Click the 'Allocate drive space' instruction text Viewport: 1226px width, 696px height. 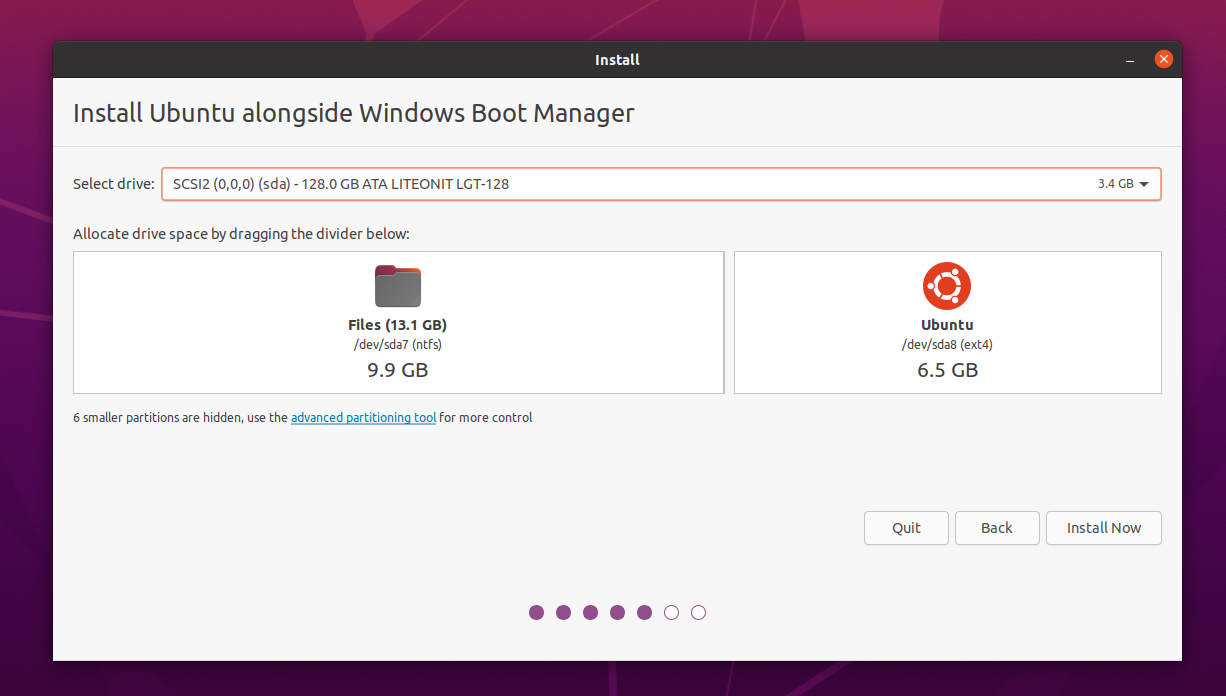(x=241, y=234)
